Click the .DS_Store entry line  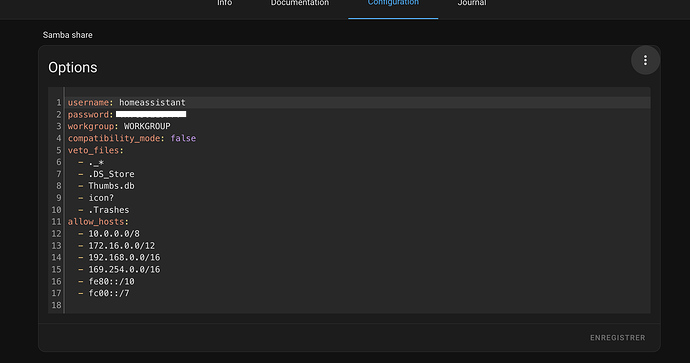pos(106,174)
